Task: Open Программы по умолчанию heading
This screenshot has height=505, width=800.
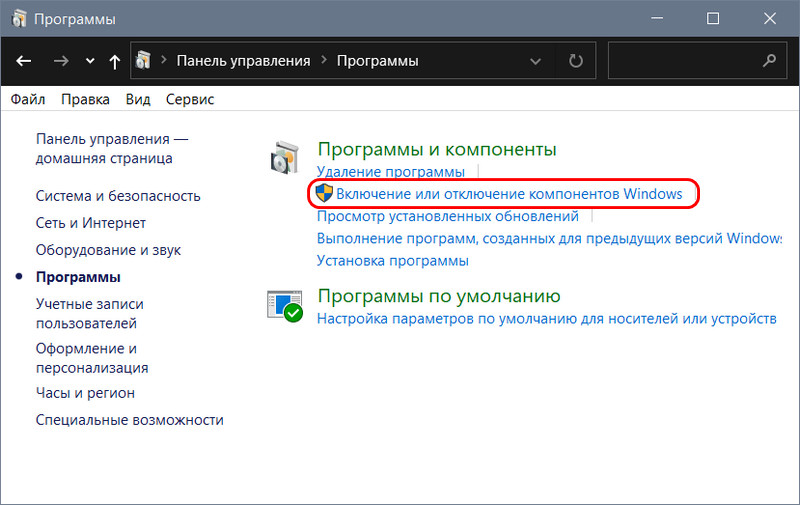Action: click(439, 296)
